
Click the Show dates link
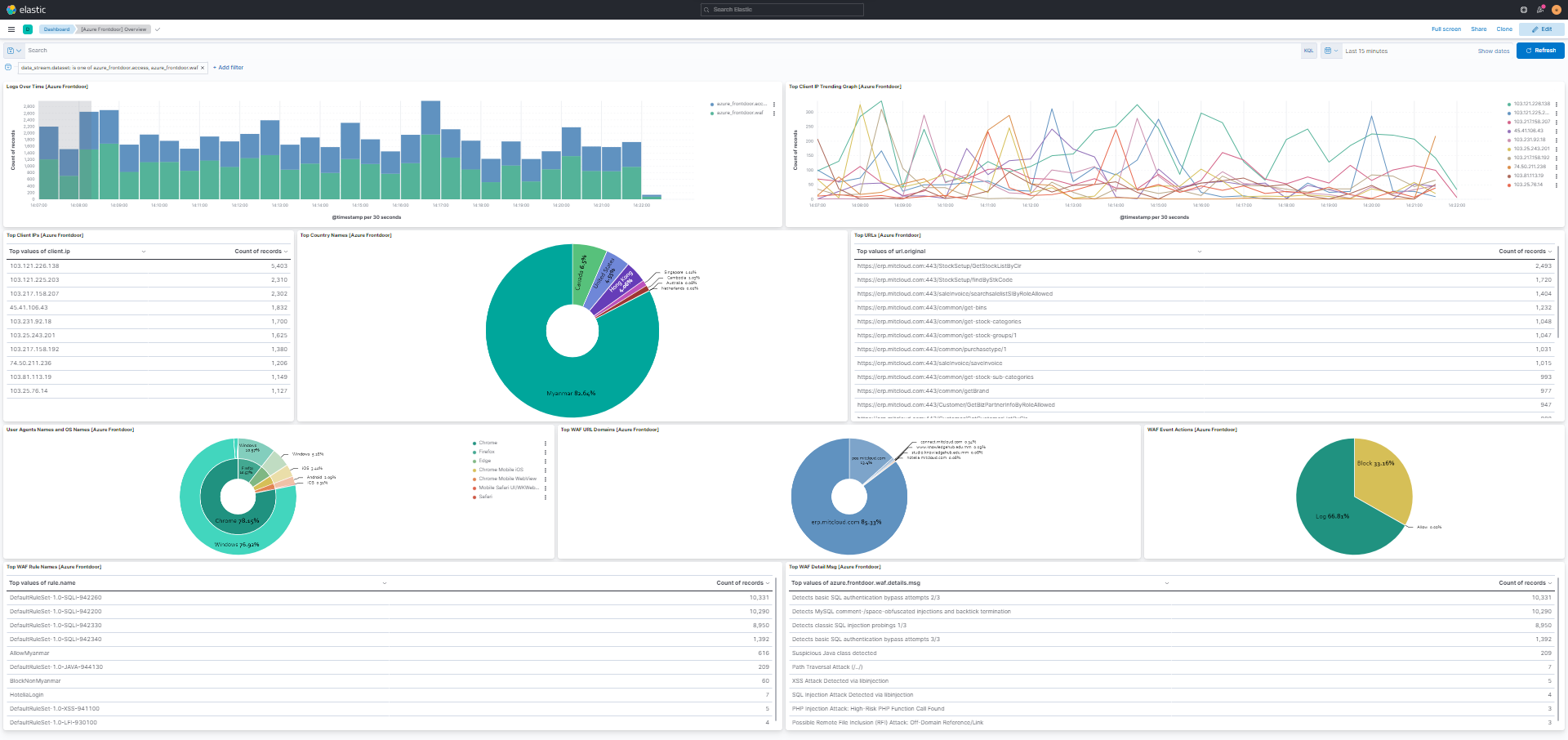coord(1493,51)
